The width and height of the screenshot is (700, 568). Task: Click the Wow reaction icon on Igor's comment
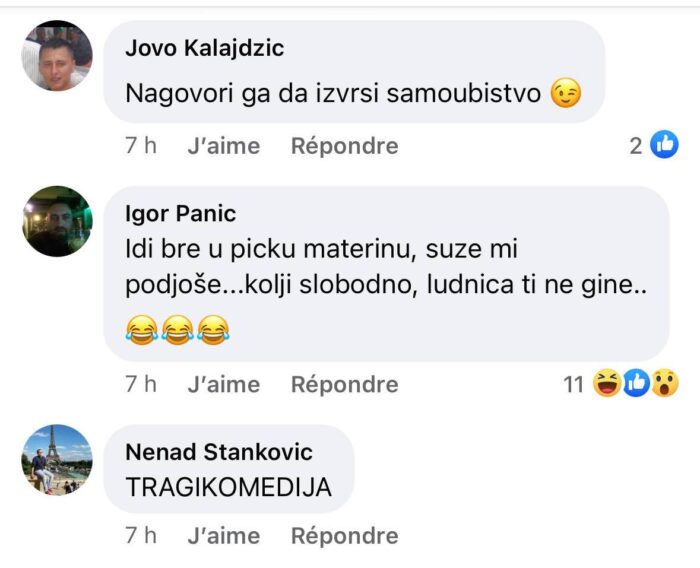tap(665, 384)
